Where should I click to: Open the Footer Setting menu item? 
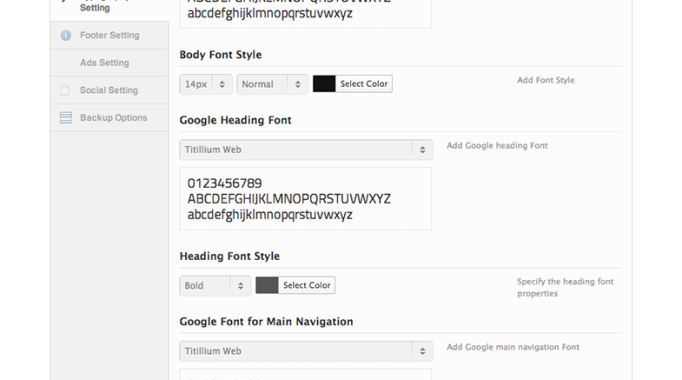pos(110,35)
